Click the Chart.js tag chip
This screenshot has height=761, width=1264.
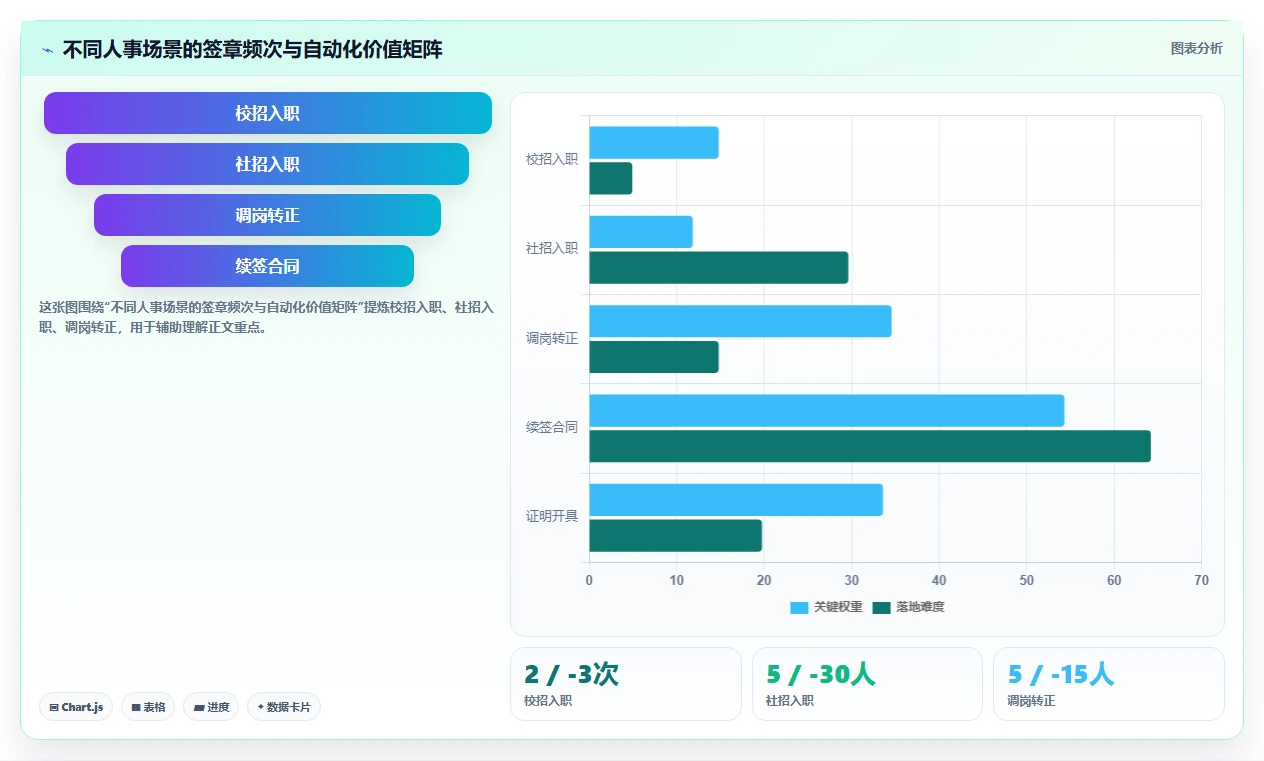pyautogui.click(x=77, y=707)
